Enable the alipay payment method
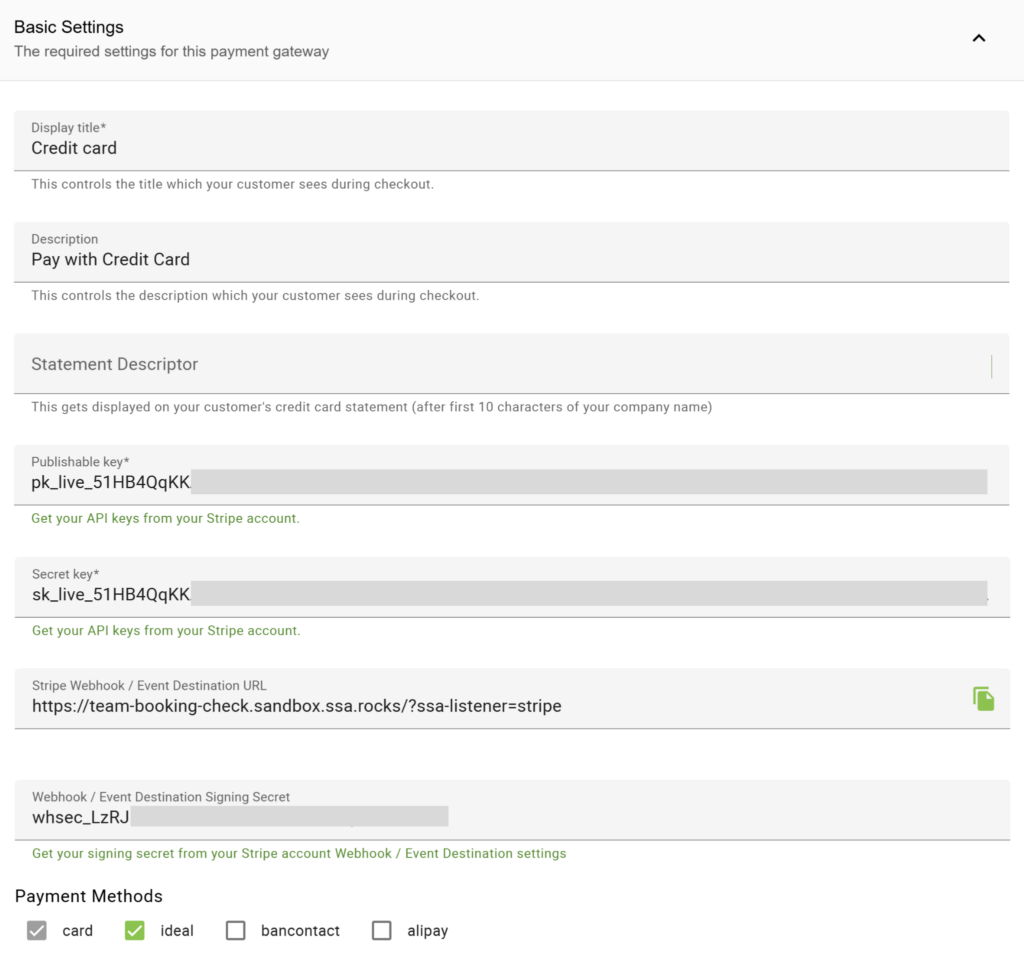Image resolution: width=1024 pixels, height=958 pixels. (382, 931)
